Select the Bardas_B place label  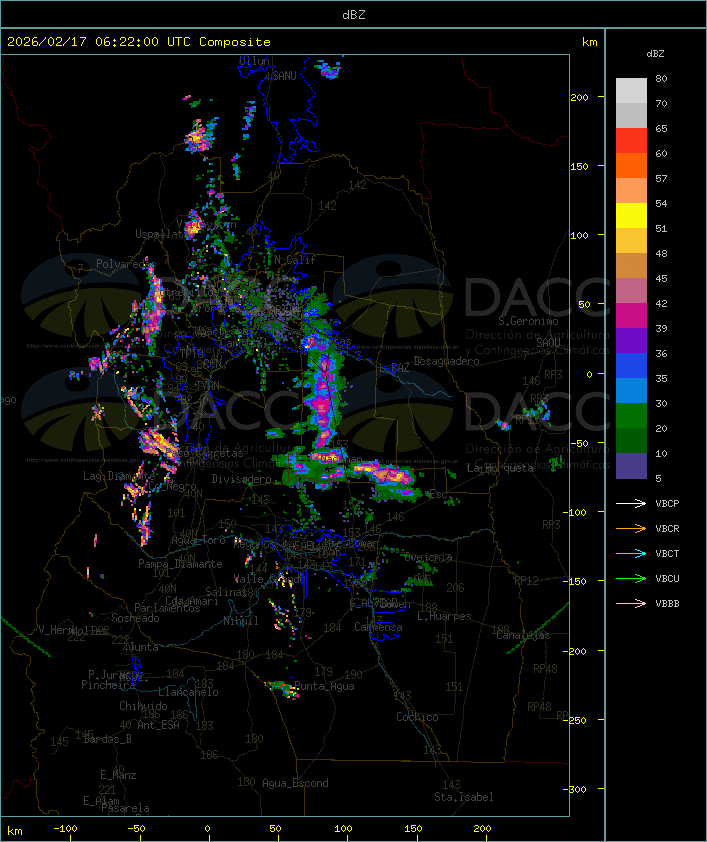pyautogui.click(x=107, y=739)
